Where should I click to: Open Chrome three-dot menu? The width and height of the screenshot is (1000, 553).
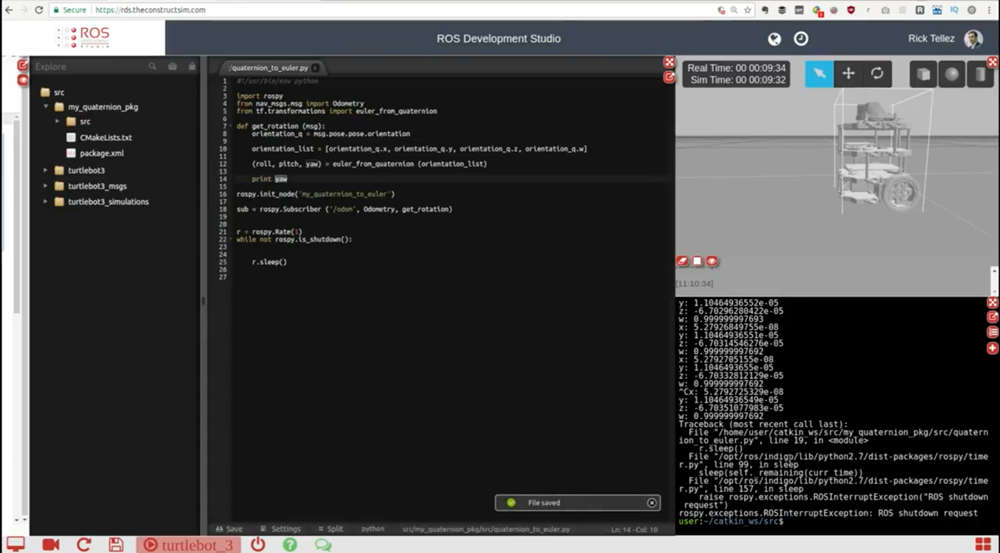click(x=990, y=10)
